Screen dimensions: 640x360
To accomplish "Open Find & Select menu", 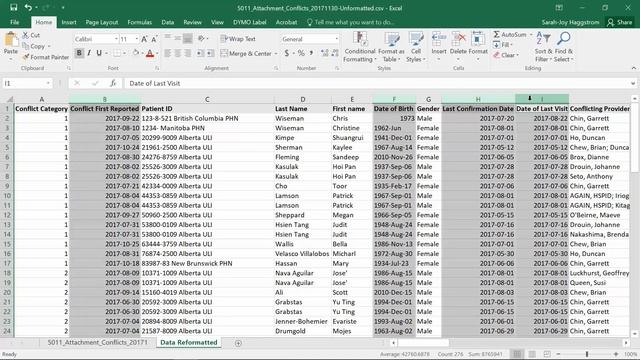I will [x=564, y=47].
